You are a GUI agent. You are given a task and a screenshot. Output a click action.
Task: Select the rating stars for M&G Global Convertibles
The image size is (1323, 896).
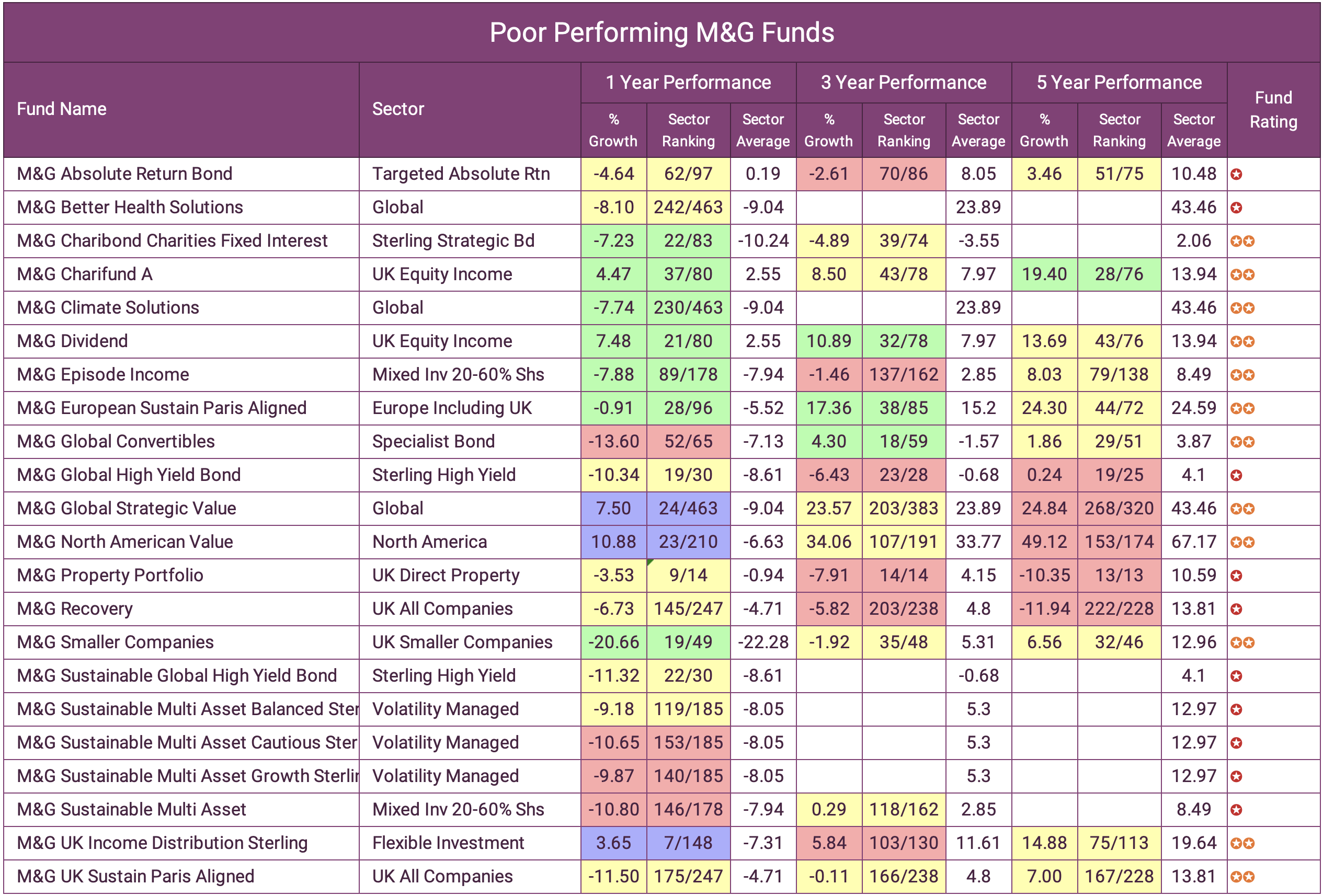[1244, 441]
